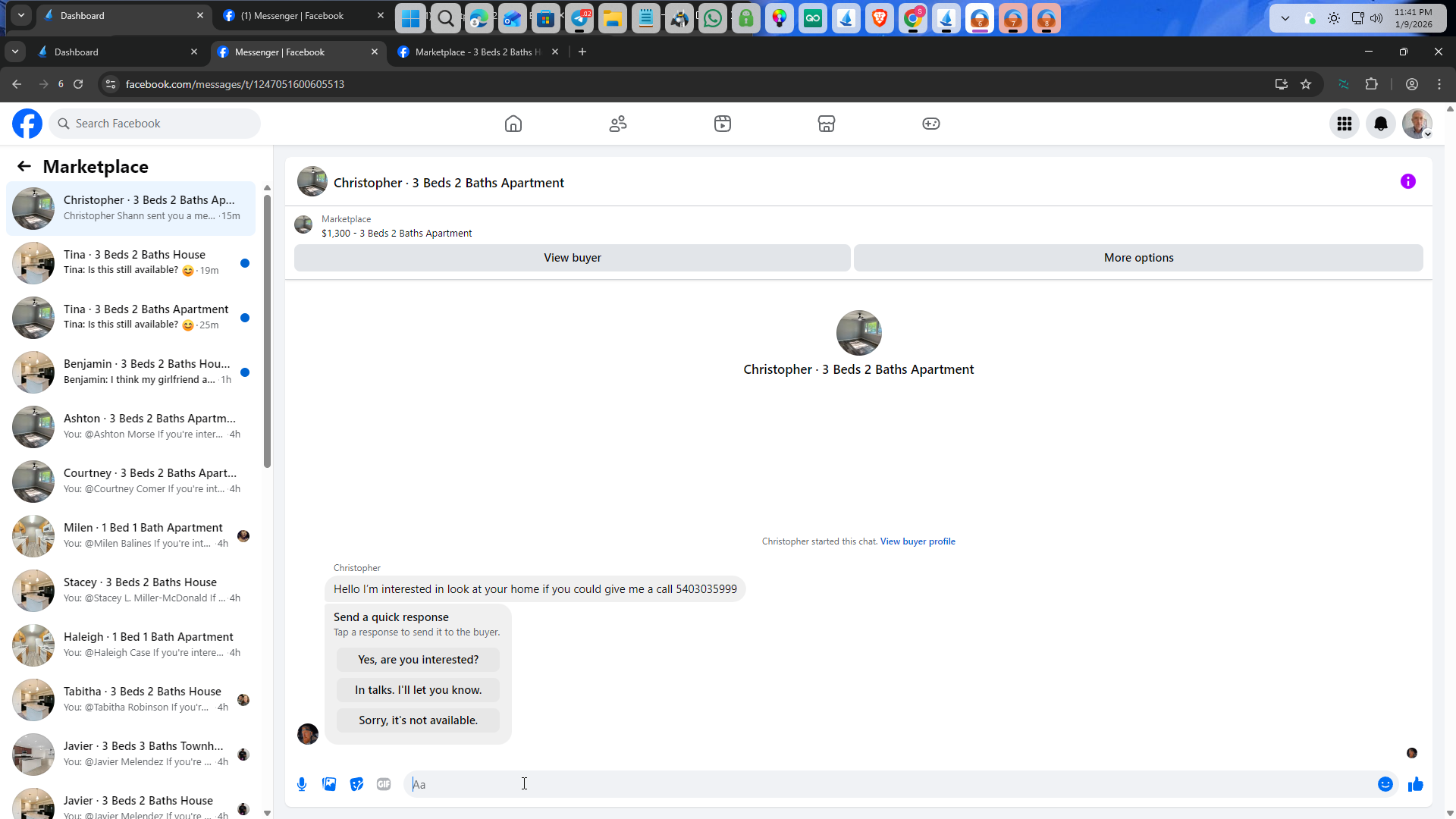Viewport: 1456px width, 819px height.
Task: Open Facebook notifications bell
Action: tap(1380, 124)
